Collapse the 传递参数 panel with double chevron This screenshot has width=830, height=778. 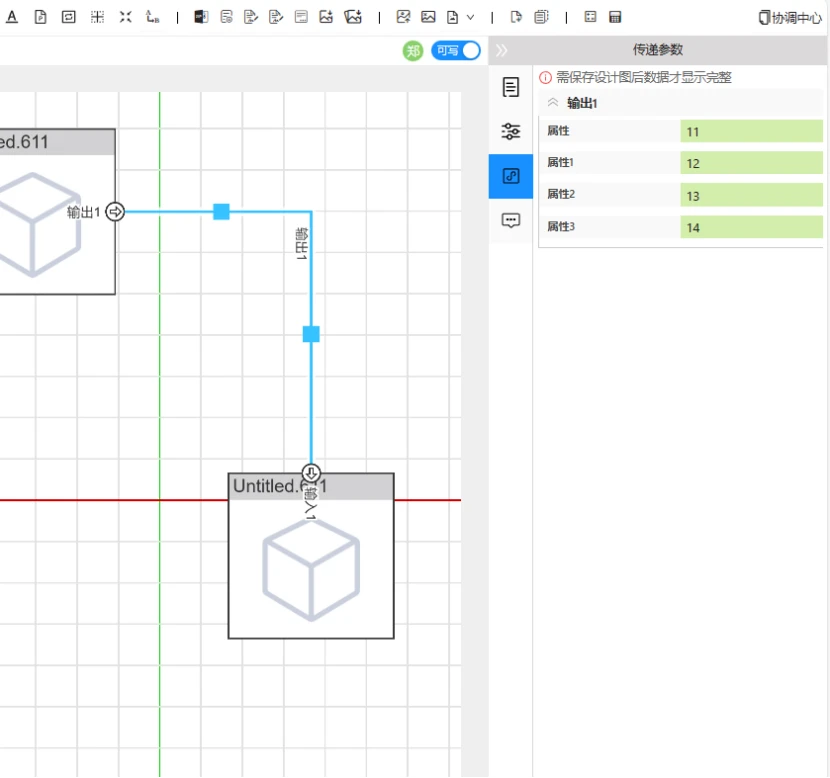click(x=501, y=50)
